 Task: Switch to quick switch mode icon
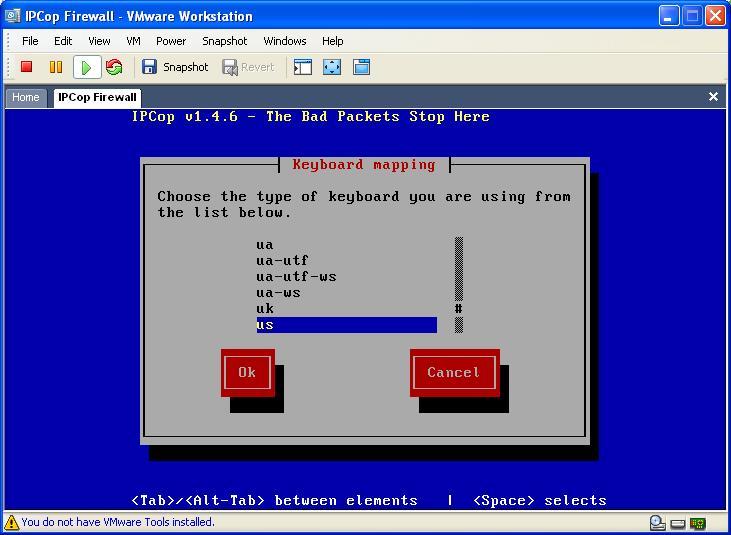[361, 67]
